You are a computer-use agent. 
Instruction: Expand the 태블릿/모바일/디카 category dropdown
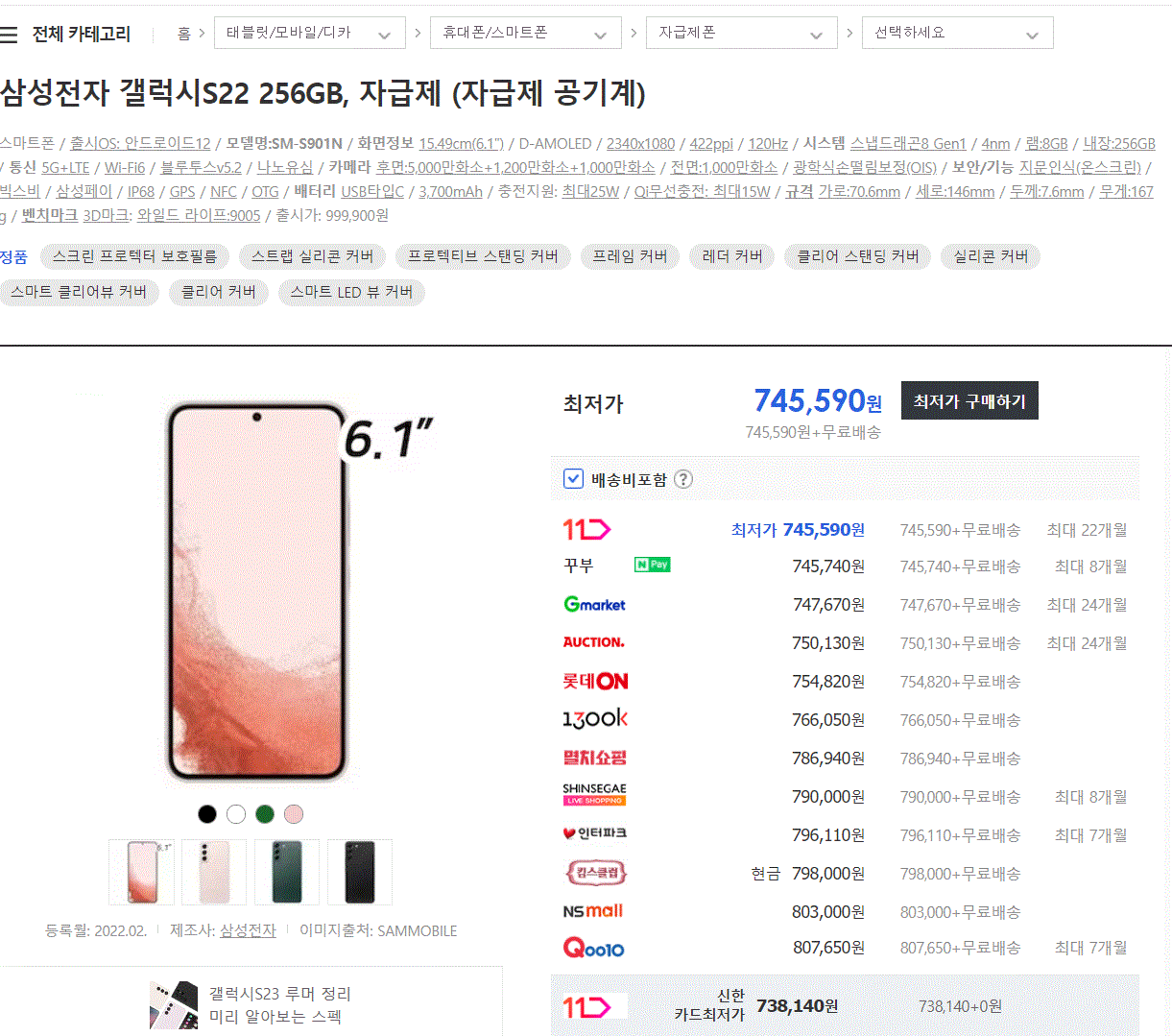coord(309,33)
